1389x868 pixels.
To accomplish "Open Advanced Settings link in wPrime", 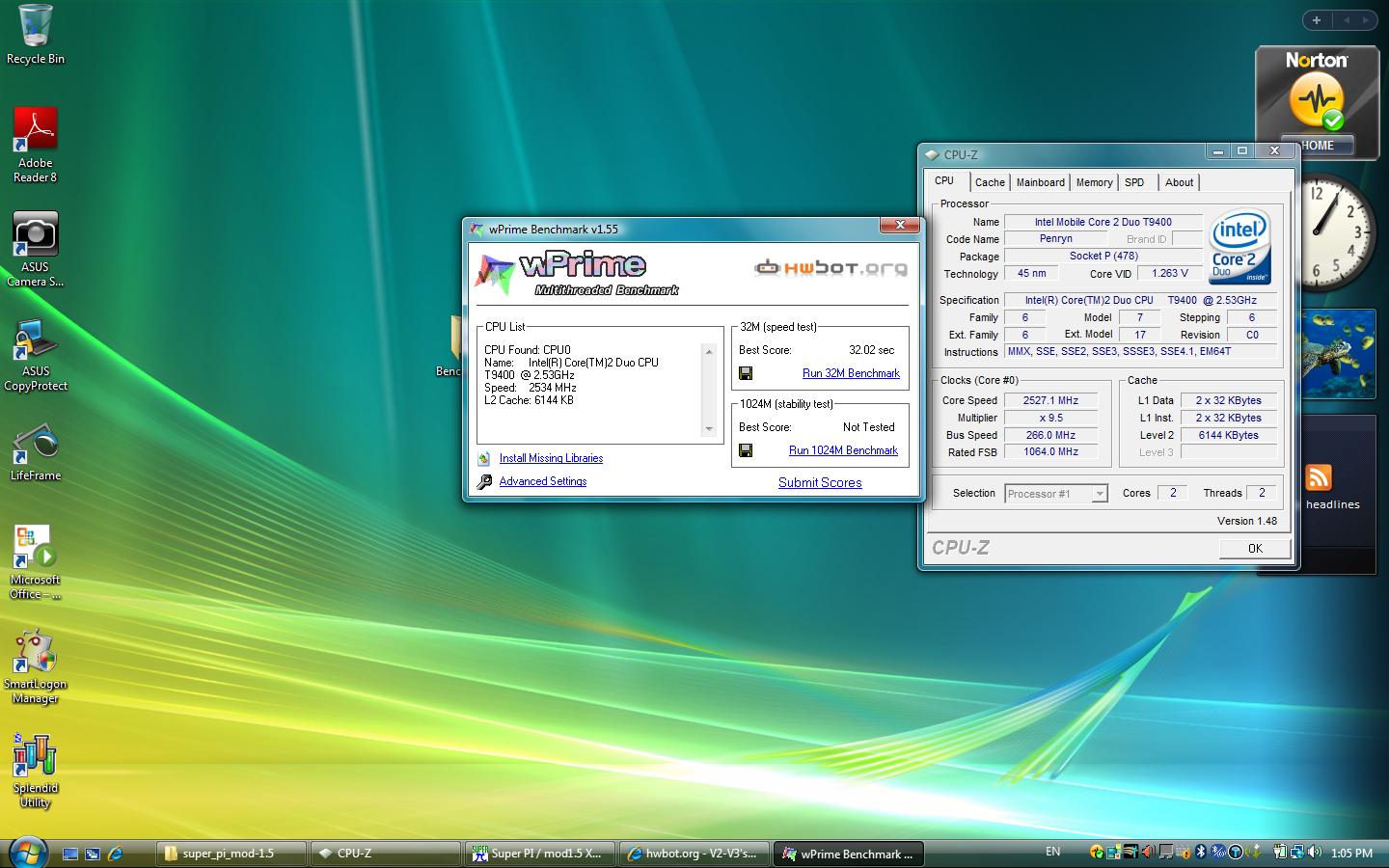I will pyautogui.click(x=542, y=481).
